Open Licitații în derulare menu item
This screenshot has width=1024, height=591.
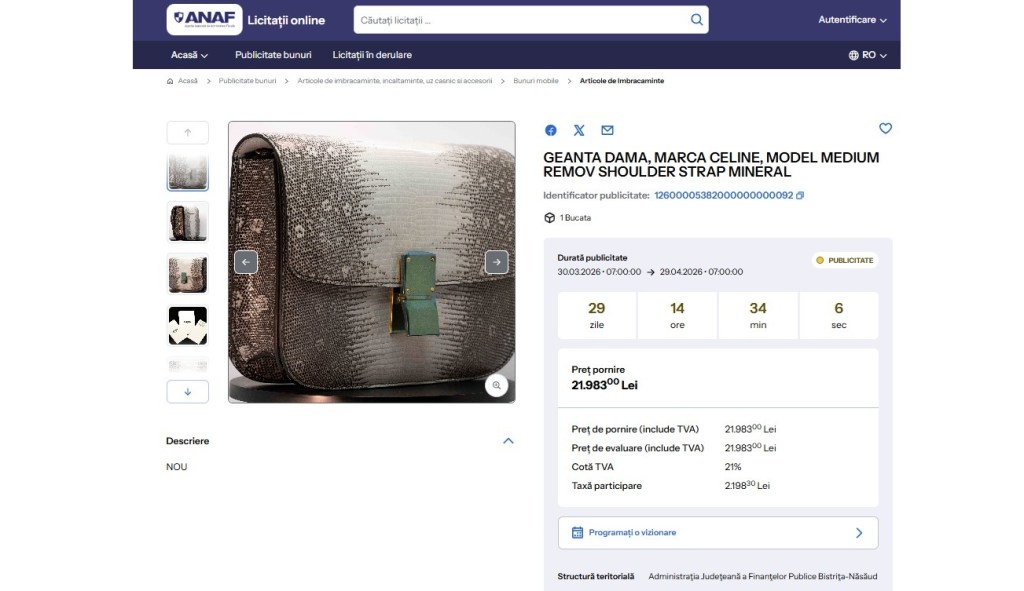coord(372,55)
